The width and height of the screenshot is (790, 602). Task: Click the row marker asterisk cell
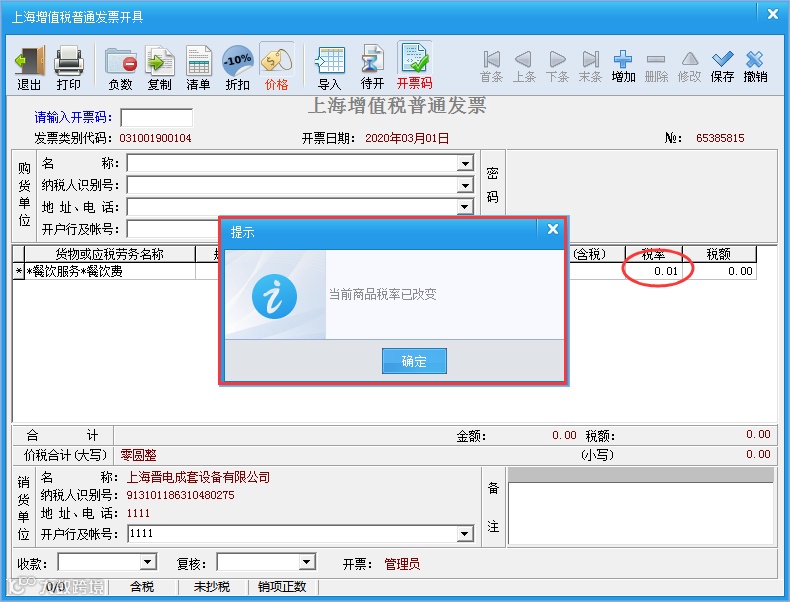coord(19,272)
